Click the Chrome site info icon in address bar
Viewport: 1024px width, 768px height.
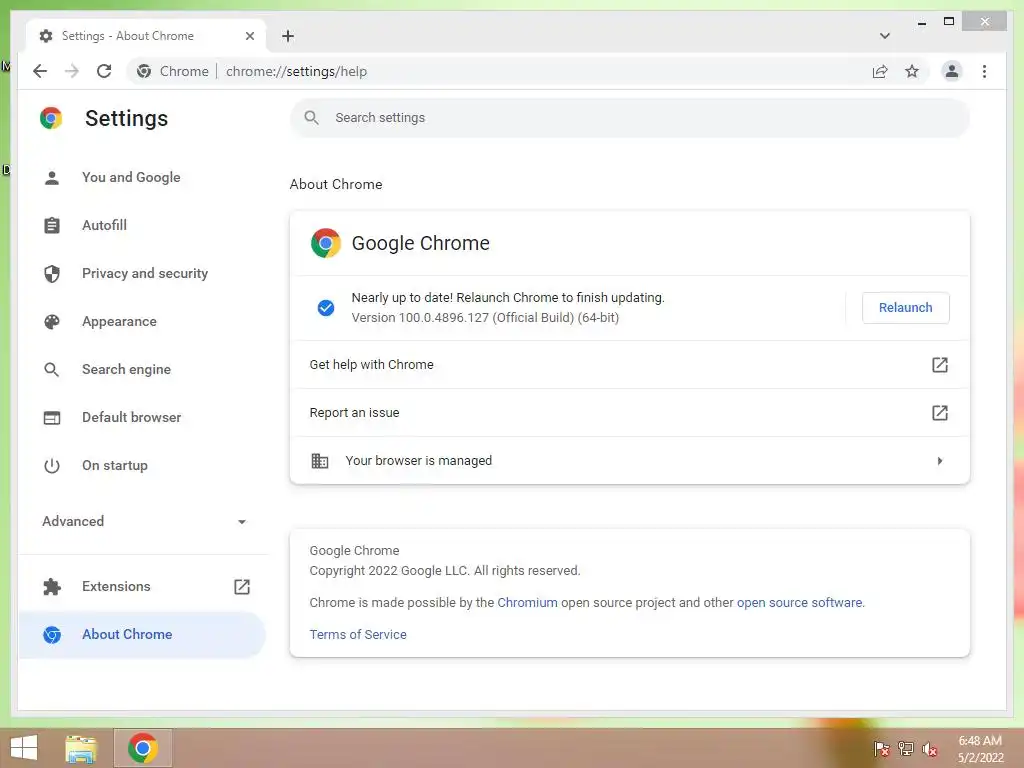[144, 71]
